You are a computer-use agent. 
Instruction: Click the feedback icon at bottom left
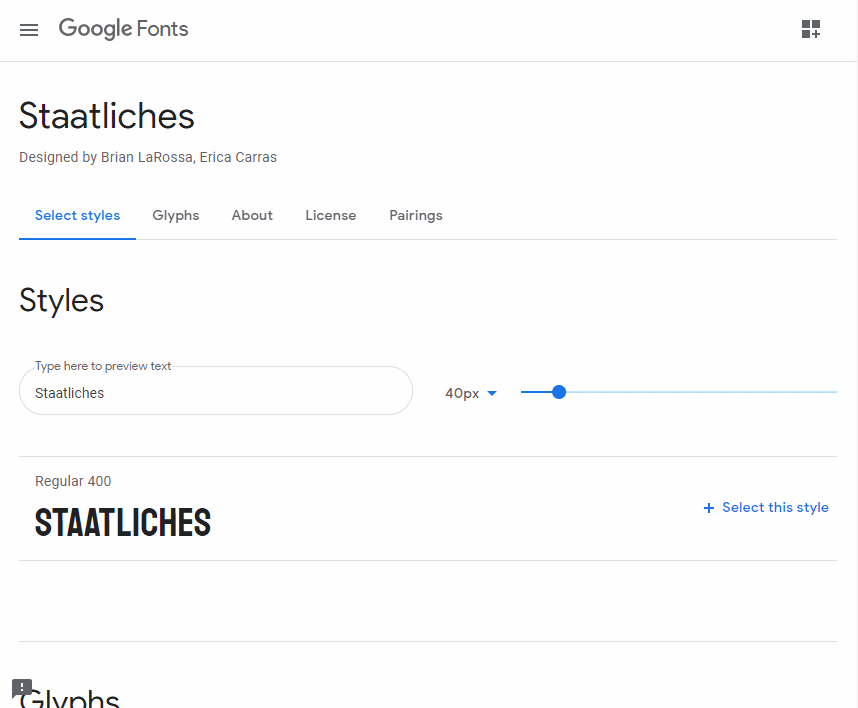(22, 688)
